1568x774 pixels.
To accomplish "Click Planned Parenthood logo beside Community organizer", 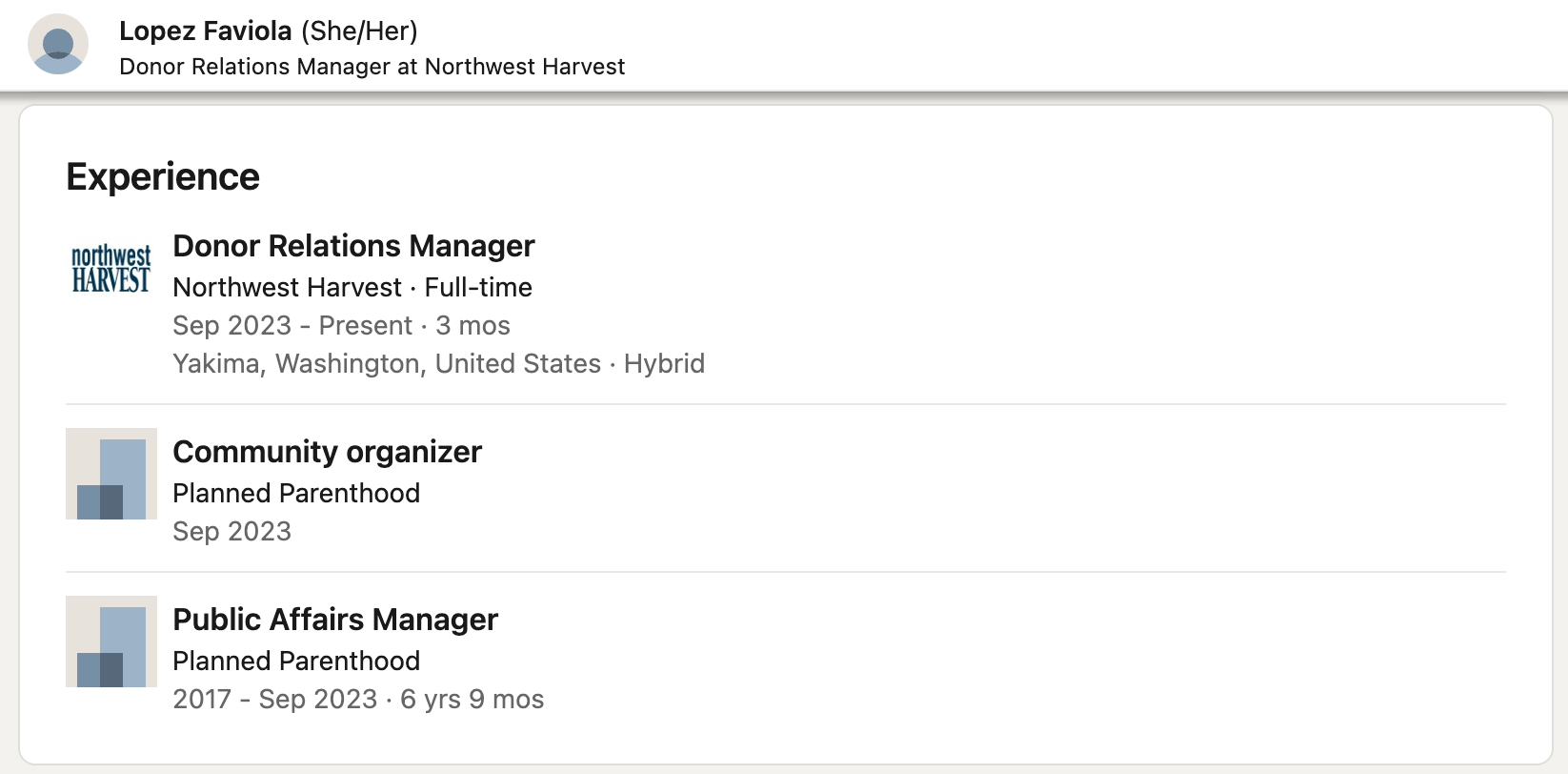I will coord(111,474).
